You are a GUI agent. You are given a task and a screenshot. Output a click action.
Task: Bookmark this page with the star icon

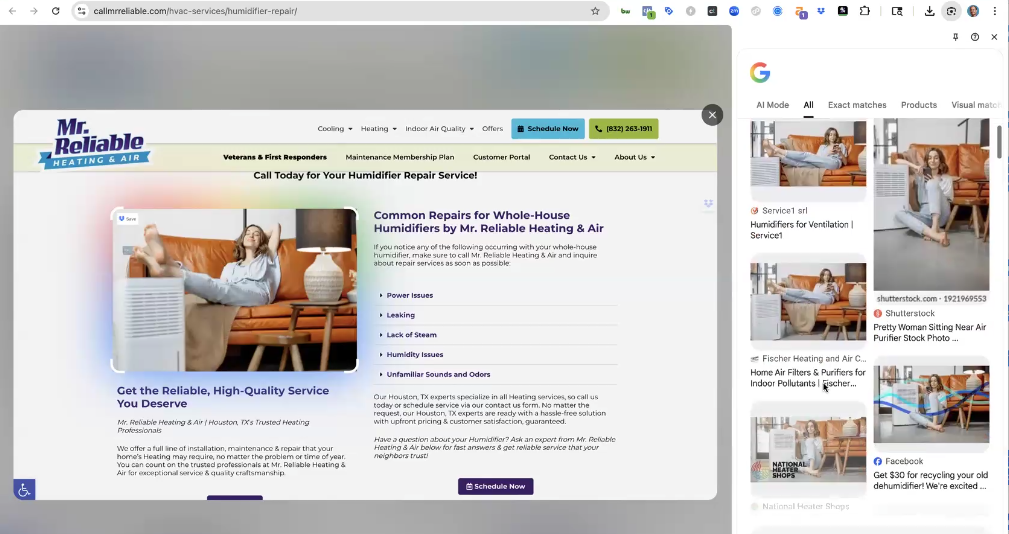pos(595,11)
